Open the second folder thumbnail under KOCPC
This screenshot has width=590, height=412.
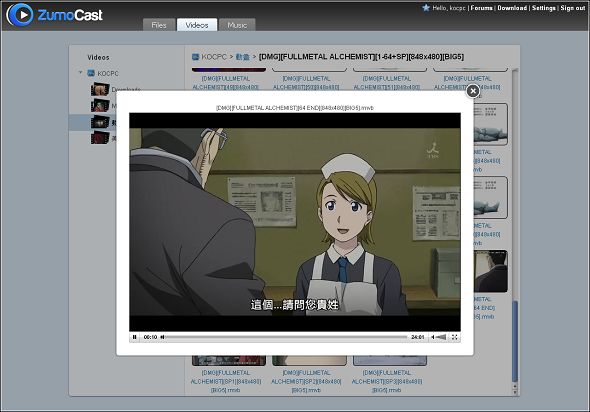[x=100, y=105]
